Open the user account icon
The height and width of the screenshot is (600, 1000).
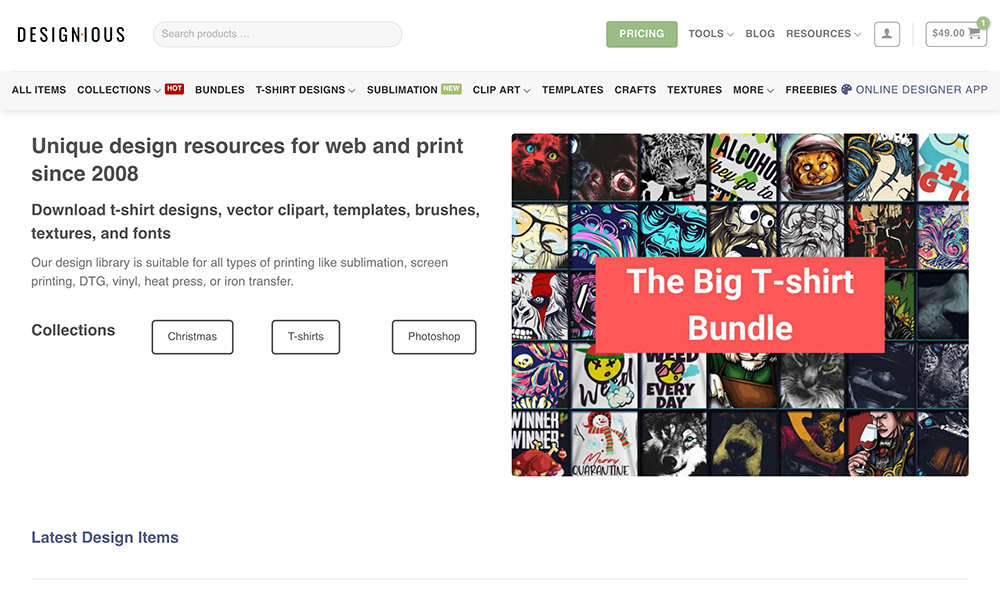click(x=886, y=34)
